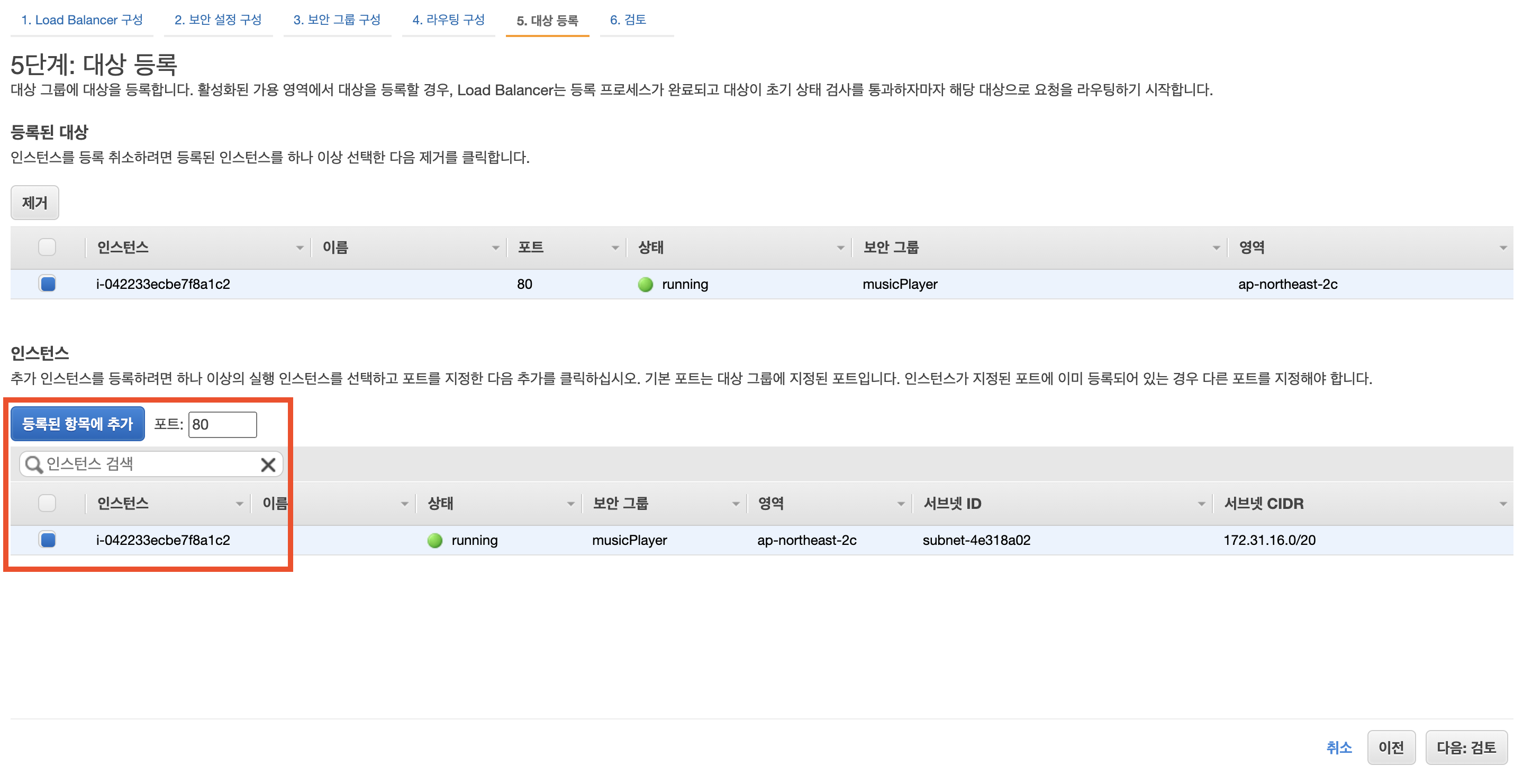The width and height of the screenshot is (1523, 784).
Task: Click green running status dot in registered targets
Action: point(645,285)
